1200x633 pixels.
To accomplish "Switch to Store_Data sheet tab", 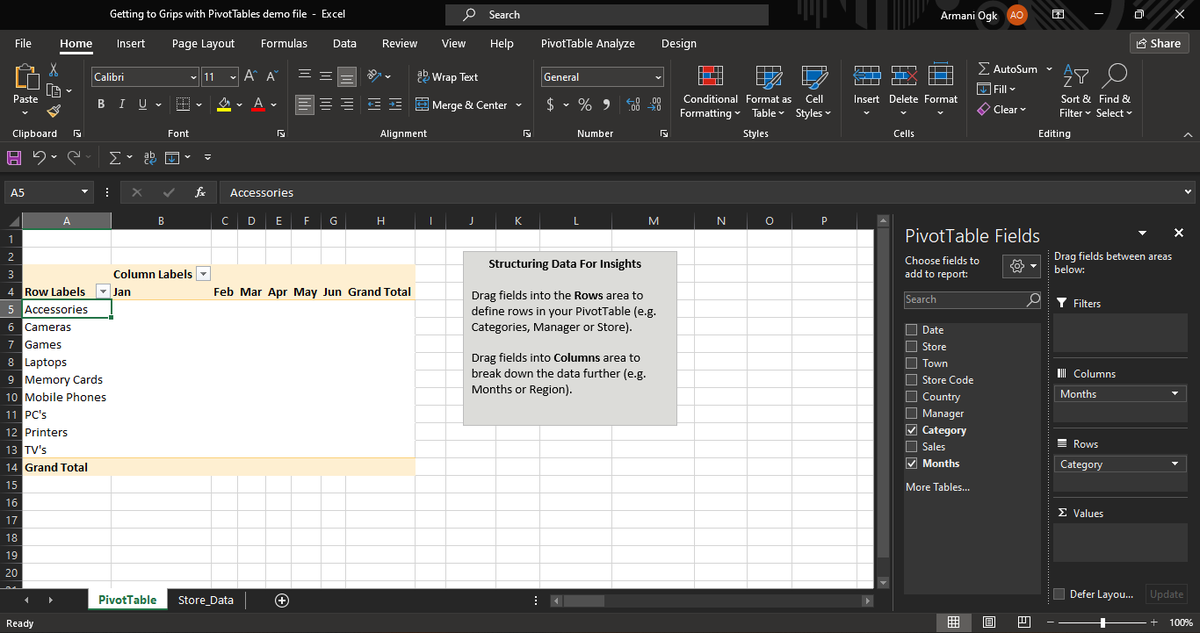I will point(206,600).
